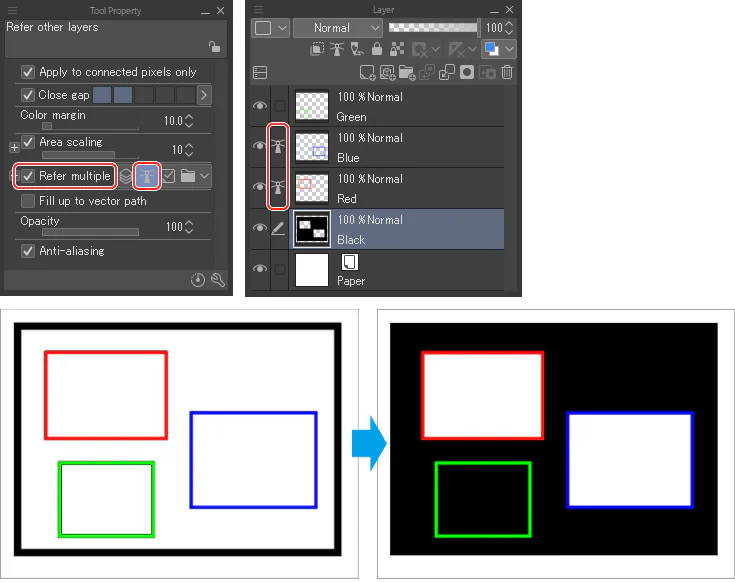Toggle the two-pane layer view icon
Screen dimensions: 735x582
point(260,73)
